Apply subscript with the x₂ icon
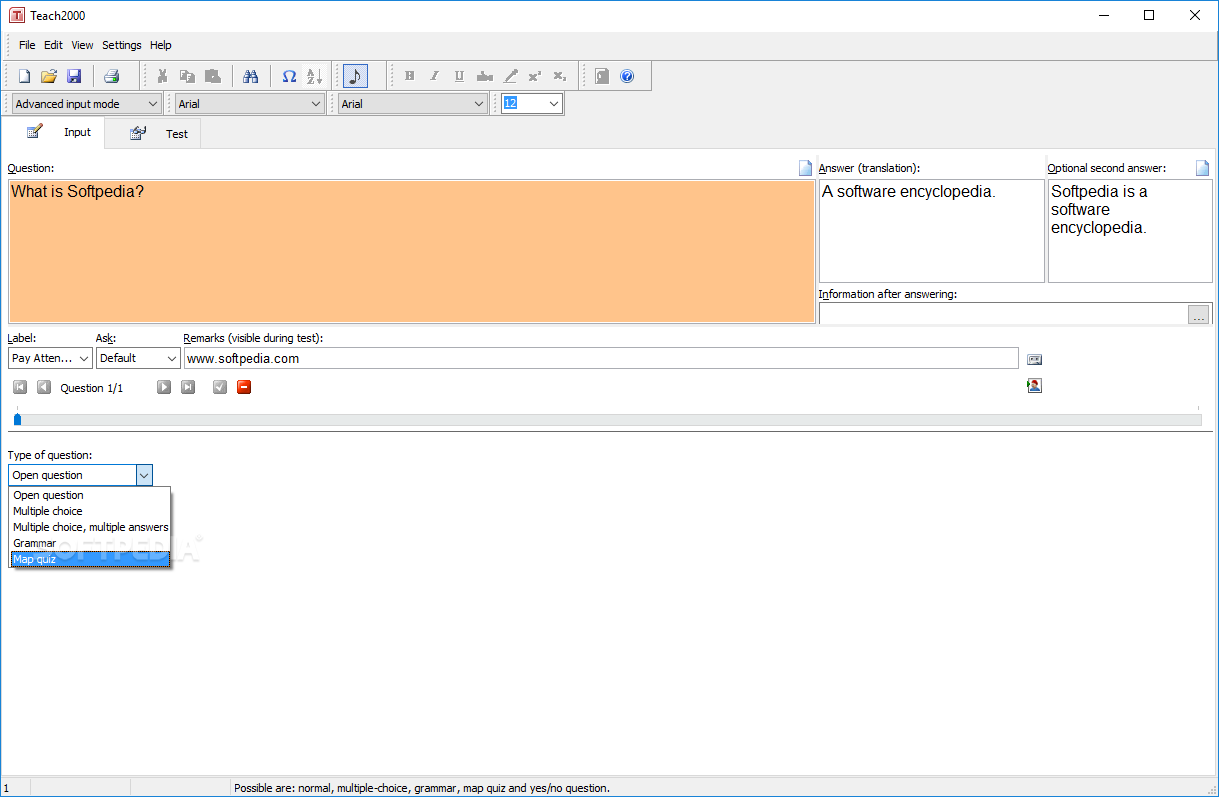 (x=560, y=76)
